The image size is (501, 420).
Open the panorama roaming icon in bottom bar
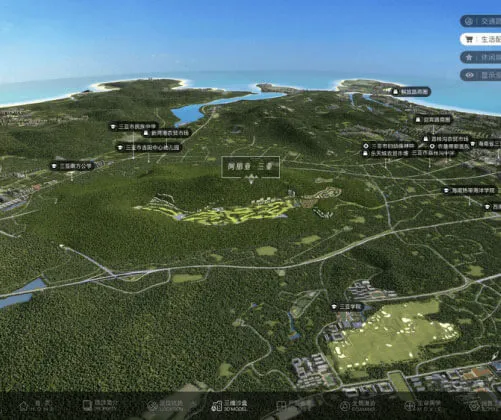point(344,406)
